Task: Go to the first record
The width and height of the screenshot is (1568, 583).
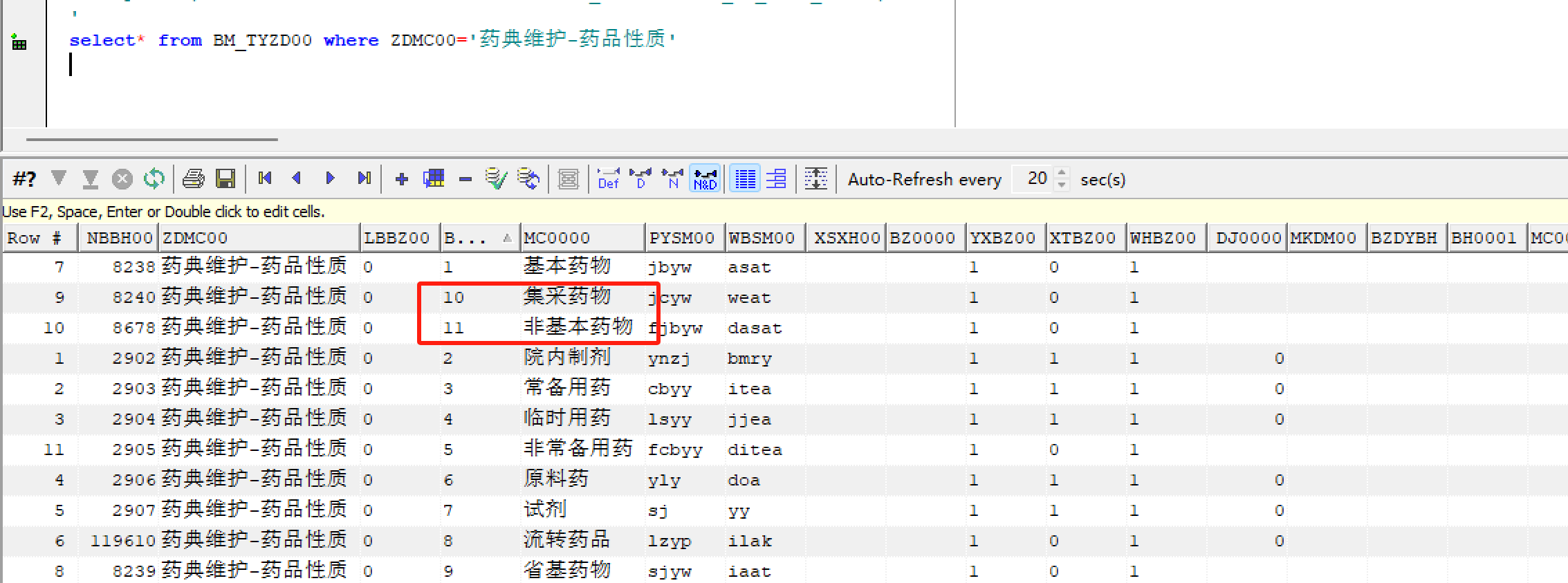Action: tap(264, 178)
